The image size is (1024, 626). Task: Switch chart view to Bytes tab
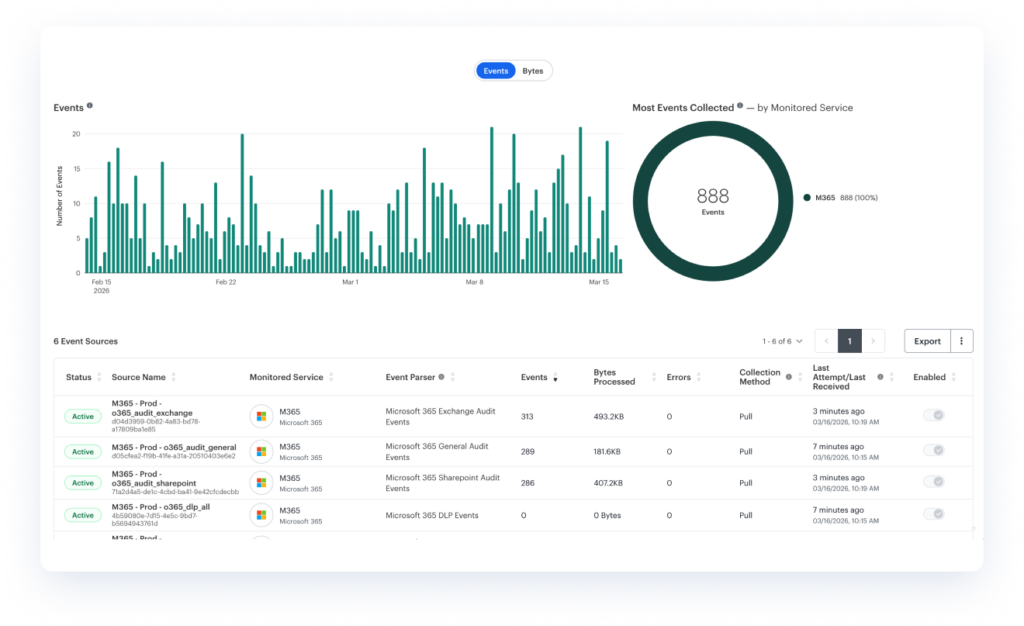click(533, 71)
